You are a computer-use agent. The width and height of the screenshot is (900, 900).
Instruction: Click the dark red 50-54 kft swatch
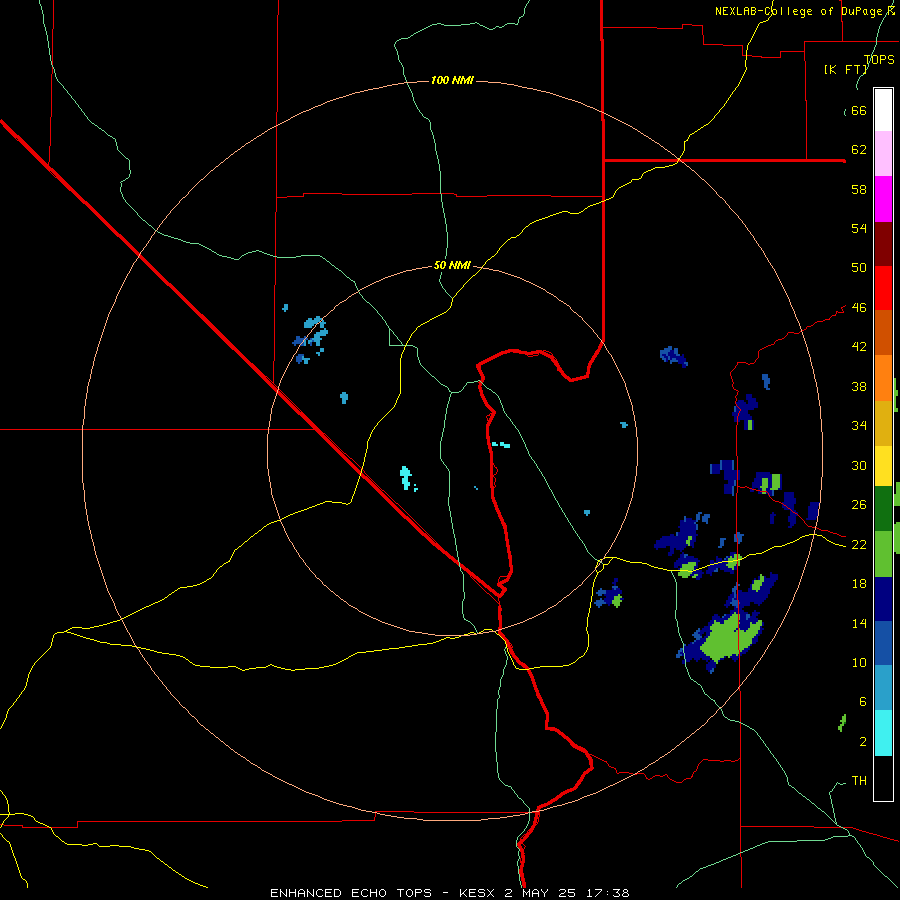(x=883, y=243)
